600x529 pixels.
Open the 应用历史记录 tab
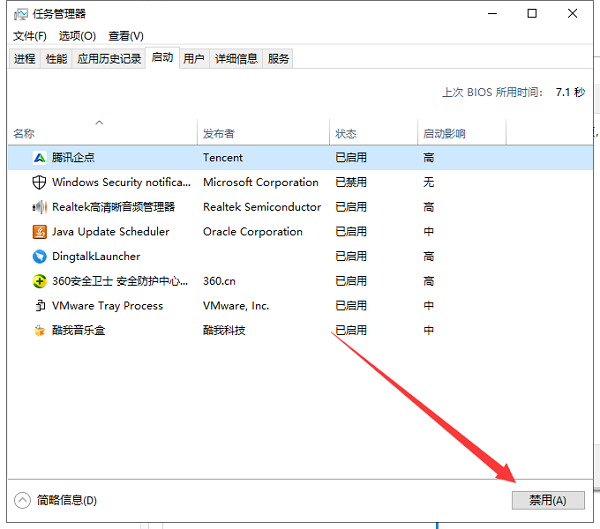click(109, 59)
